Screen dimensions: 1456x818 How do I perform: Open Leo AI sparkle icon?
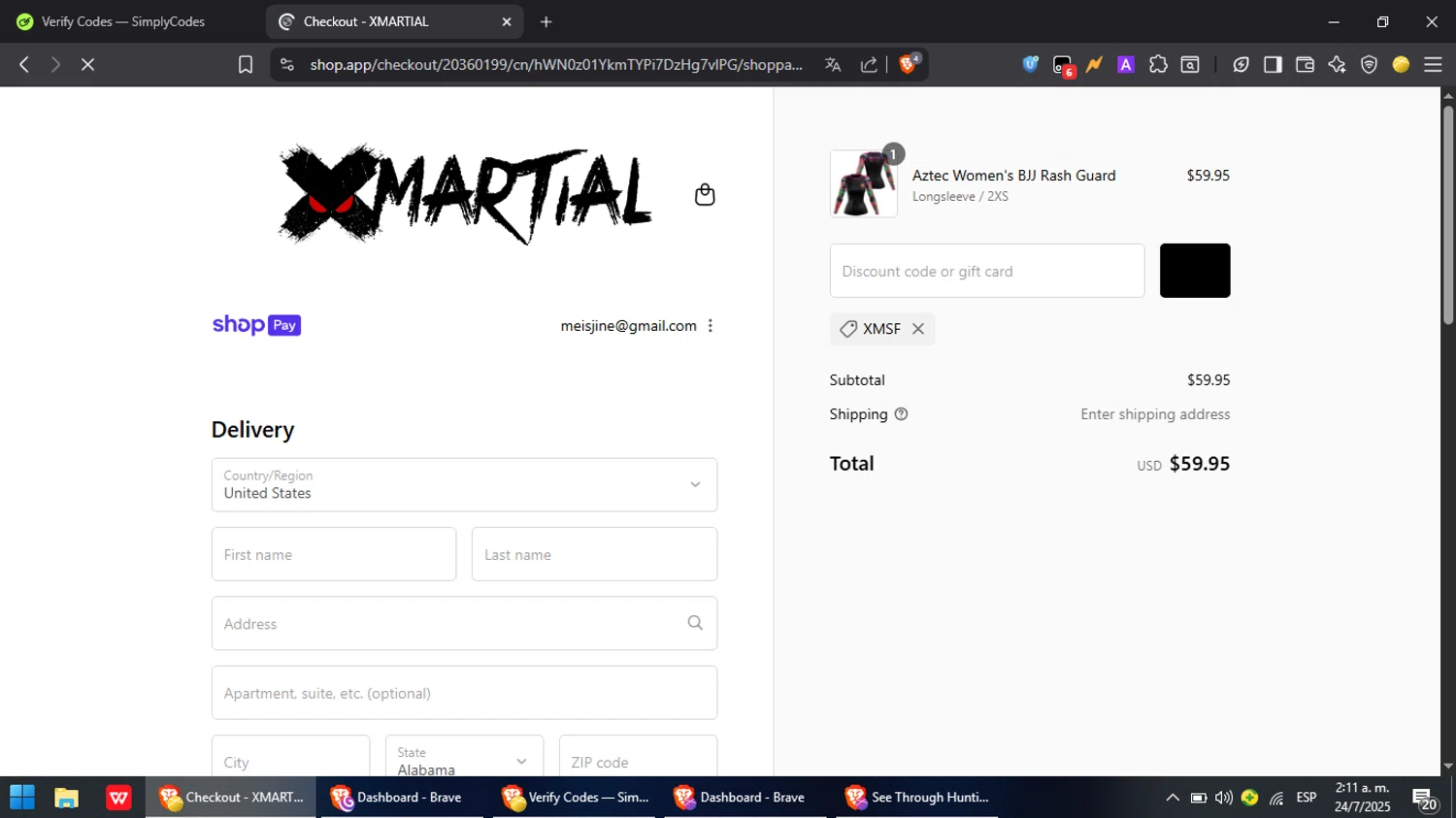coord(1337,64)
